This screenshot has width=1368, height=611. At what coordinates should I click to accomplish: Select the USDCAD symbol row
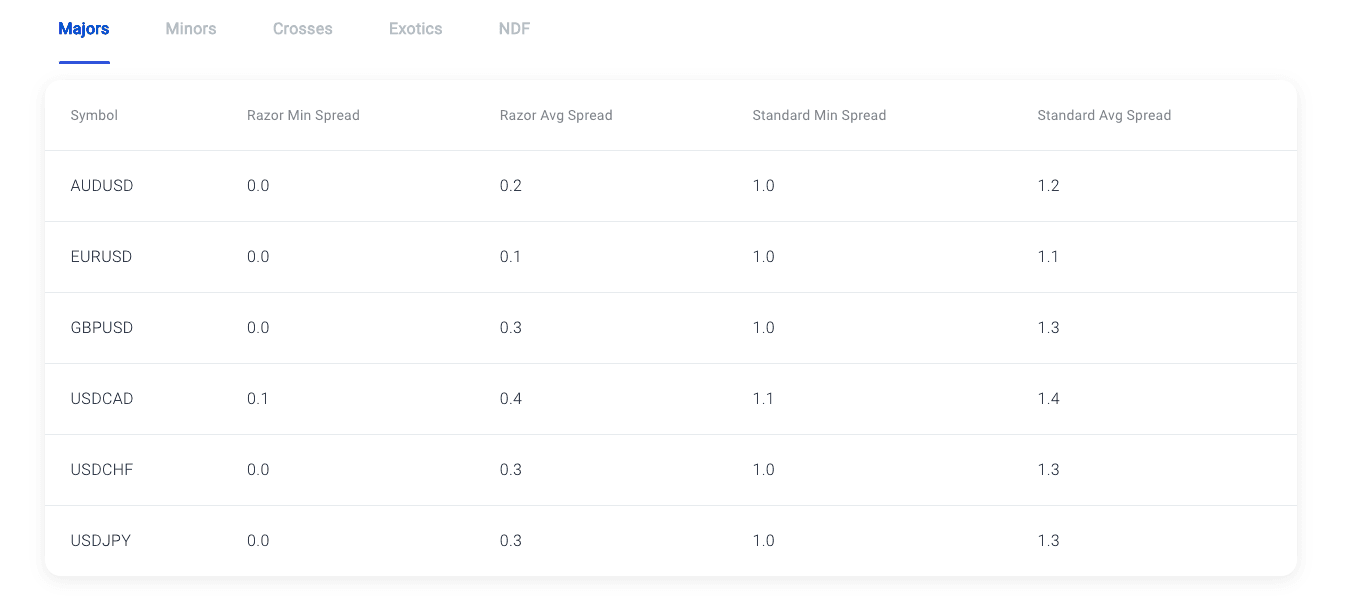[671, 399]
